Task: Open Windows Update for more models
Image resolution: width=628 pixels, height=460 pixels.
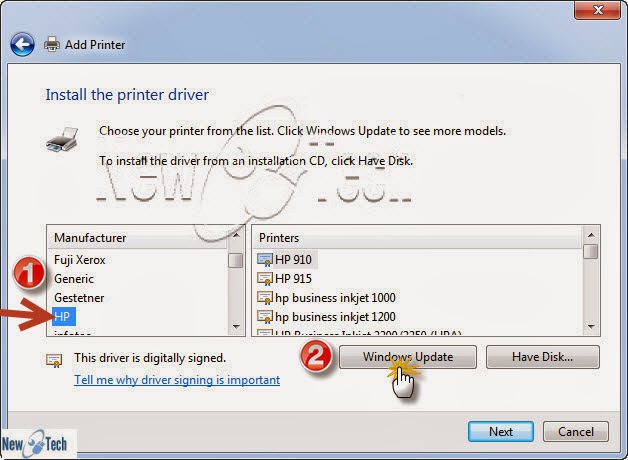Action: 408,357
